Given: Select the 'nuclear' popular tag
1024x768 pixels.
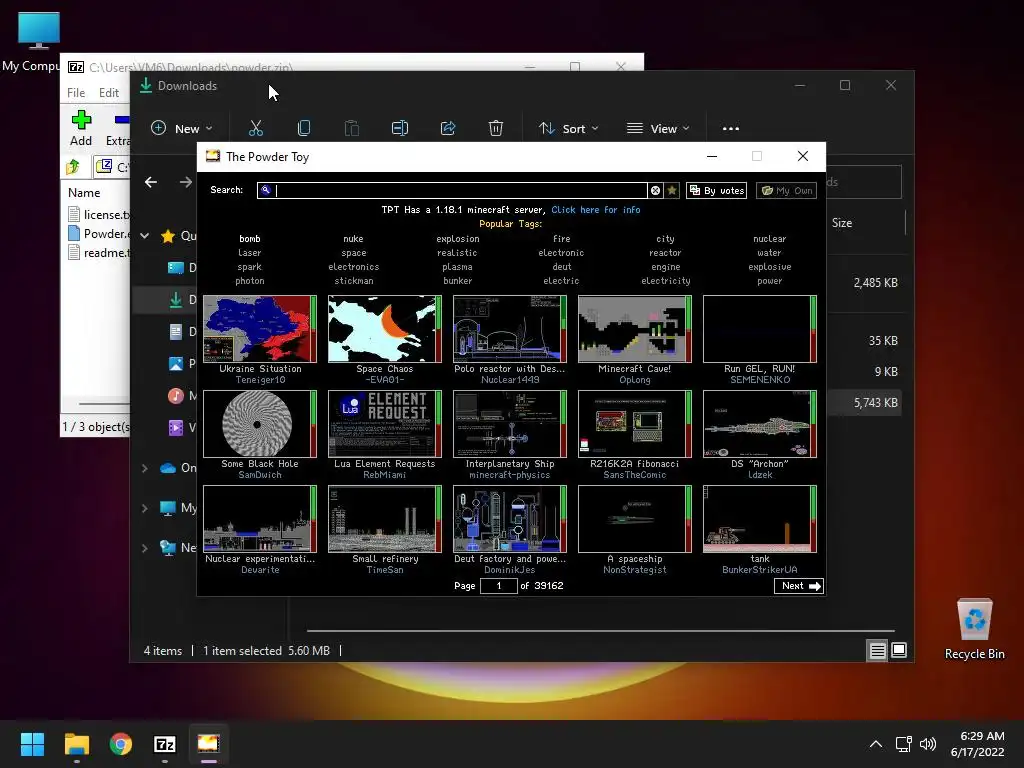Looking at the screenshot, I should pyautogui.click(x=769, y=238).
